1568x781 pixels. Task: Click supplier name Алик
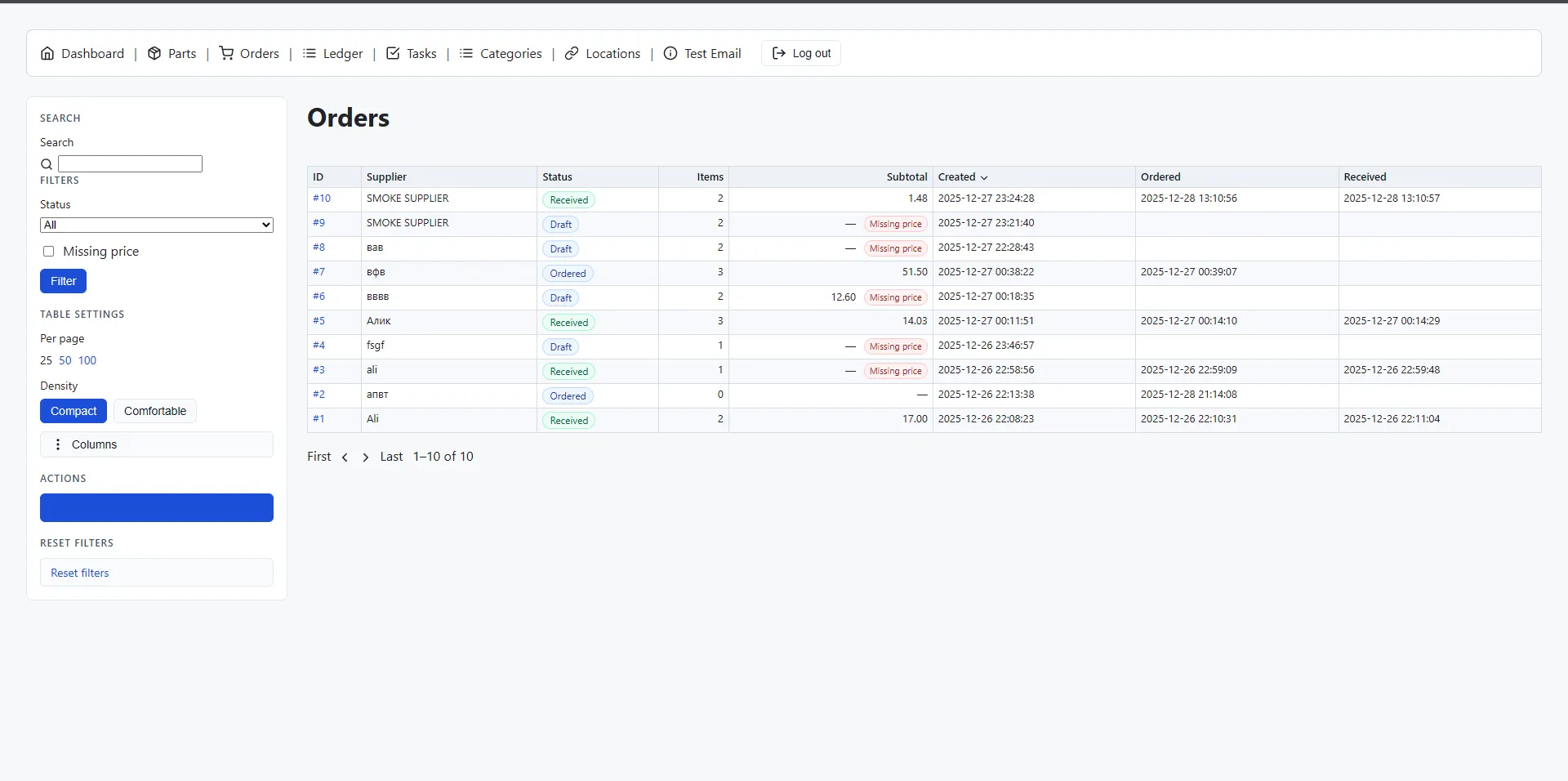click(379, 321)
